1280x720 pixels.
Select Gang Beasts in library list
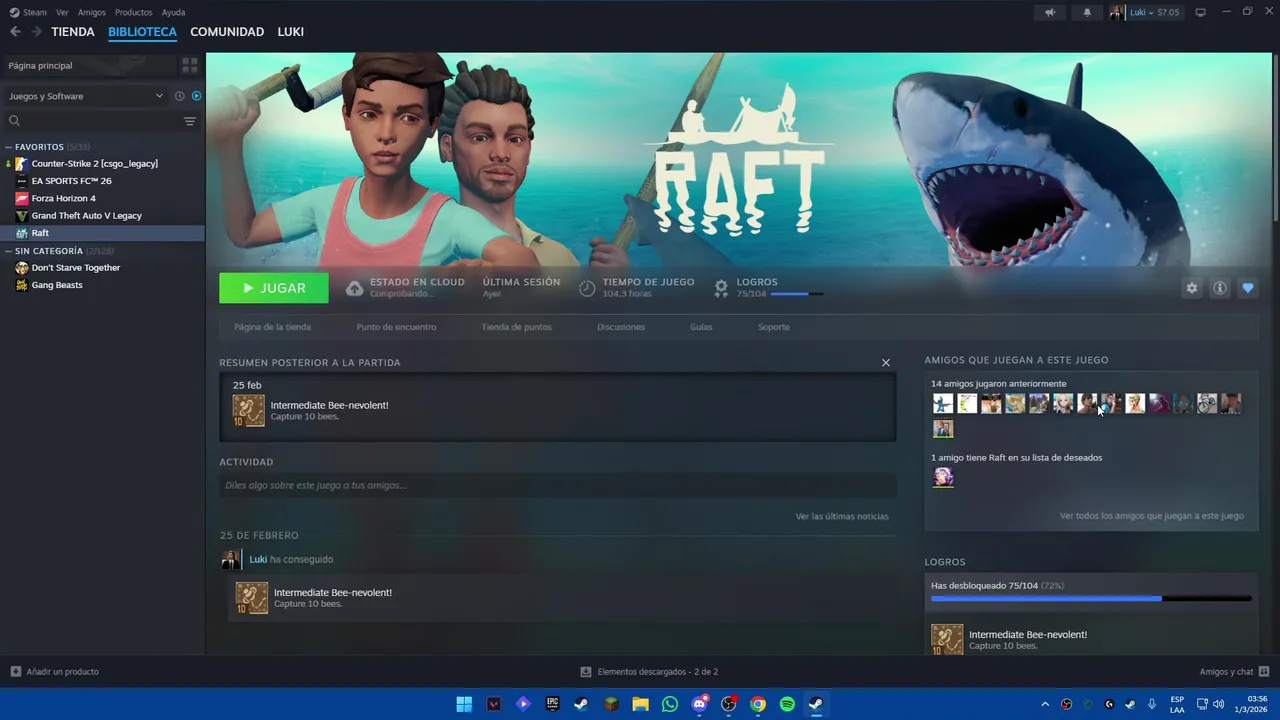pyautogui.click(x=57, y=285)
